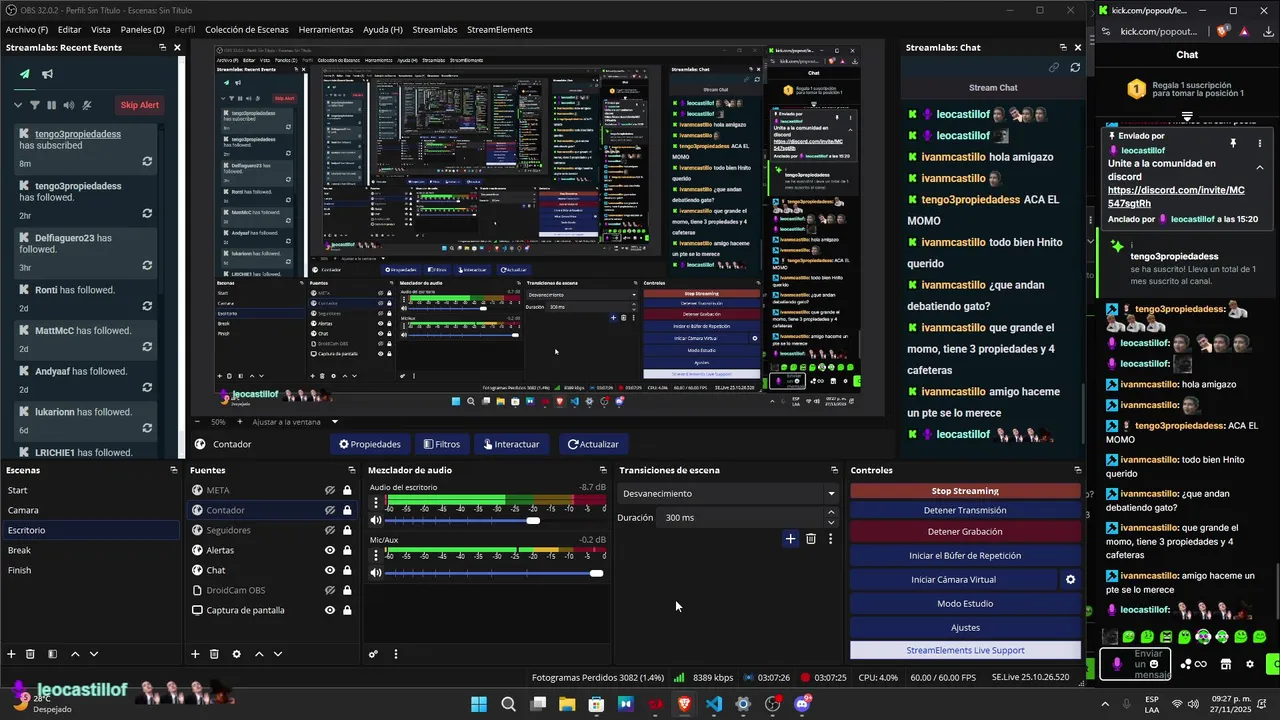Screen dimensions: 1280x720
Task: Open advanced audio properties in the Mezclador de audio
Action: point(373,654)
